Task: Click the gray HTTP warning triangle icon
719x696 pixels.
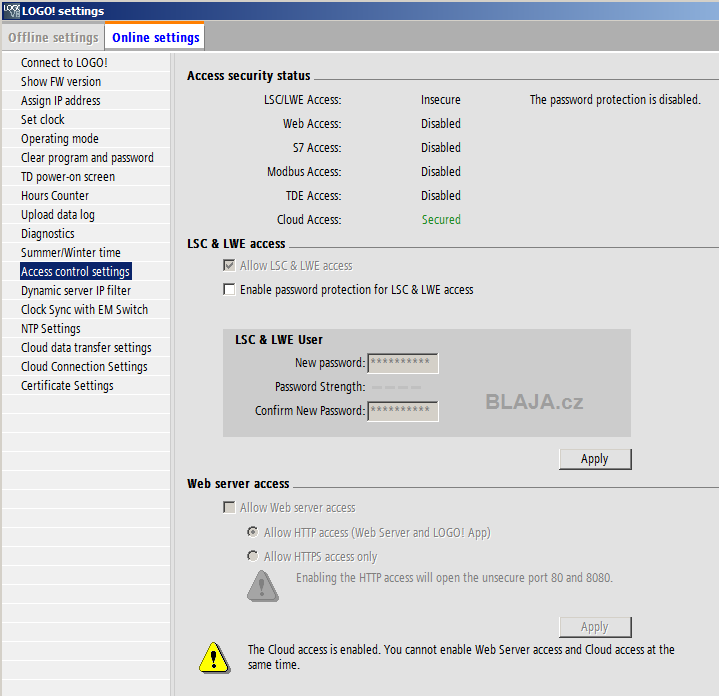Action: 262,586
